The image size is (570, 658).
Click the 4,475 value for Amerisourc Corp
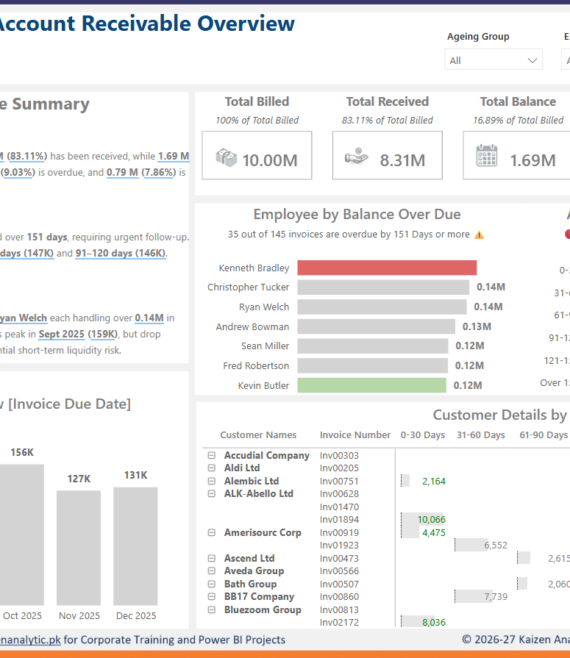(434, 533)
